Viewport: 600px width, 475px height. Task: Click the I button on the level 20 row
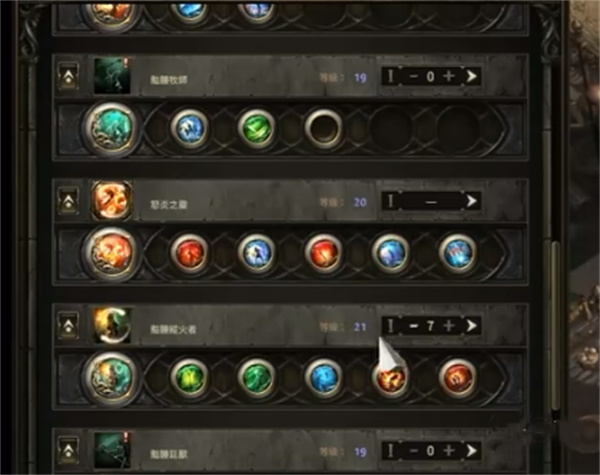pos(390,201)
